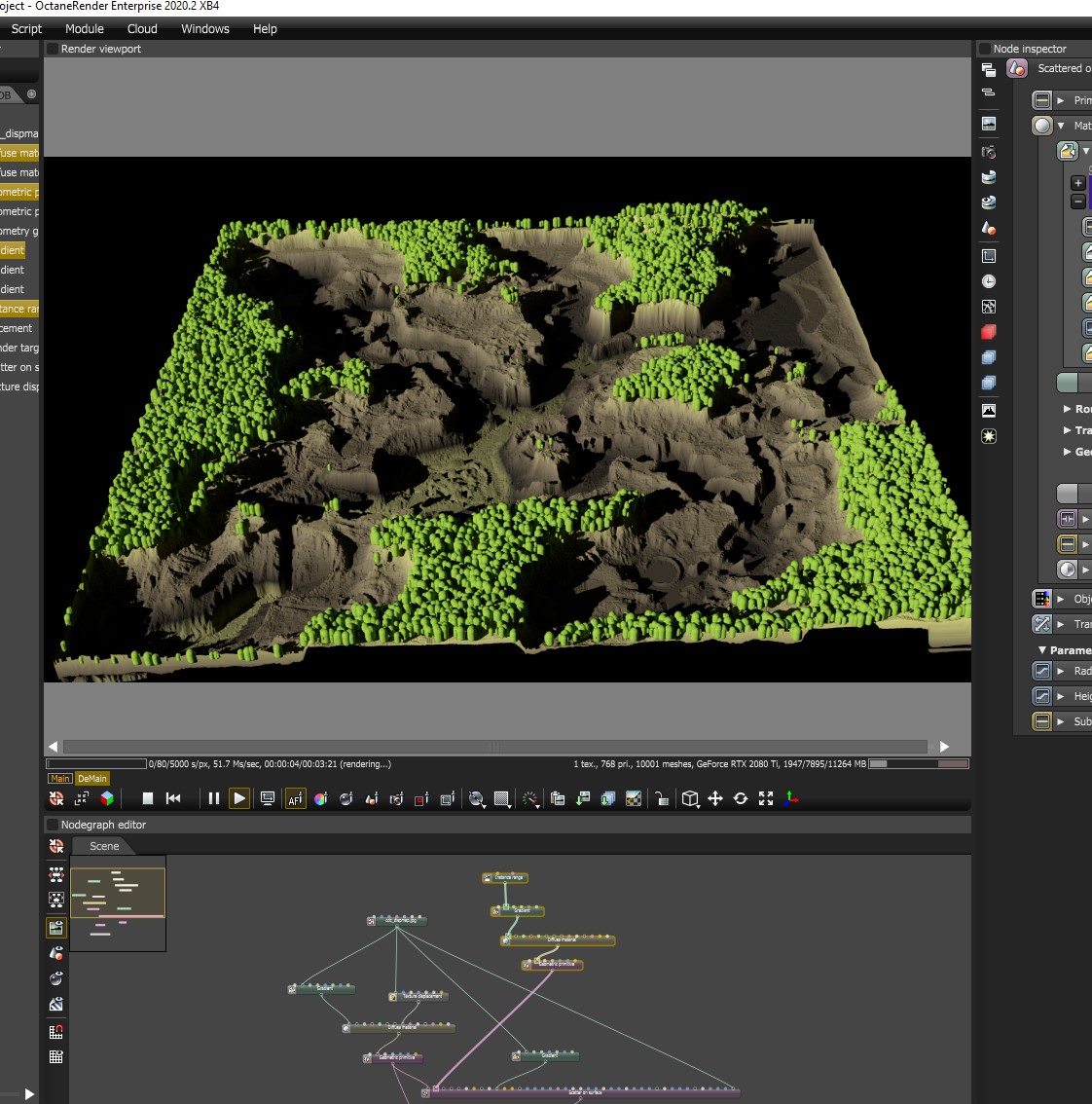The image size is (1092, 1104).
Task: Toggle grid snapping magnet icon in nodegraph
Action: click(56, 1032)
